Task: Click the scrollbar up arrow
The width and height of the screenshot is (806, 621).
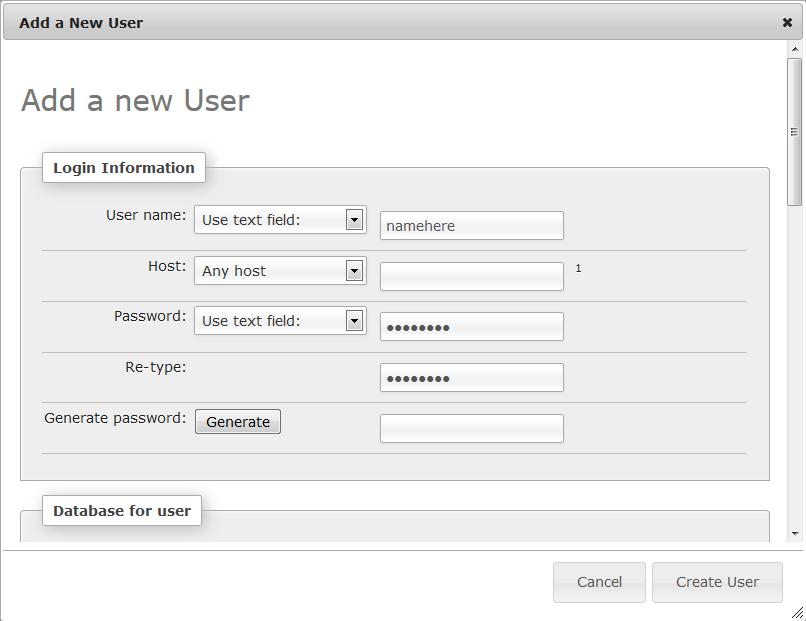Action: 795,49
